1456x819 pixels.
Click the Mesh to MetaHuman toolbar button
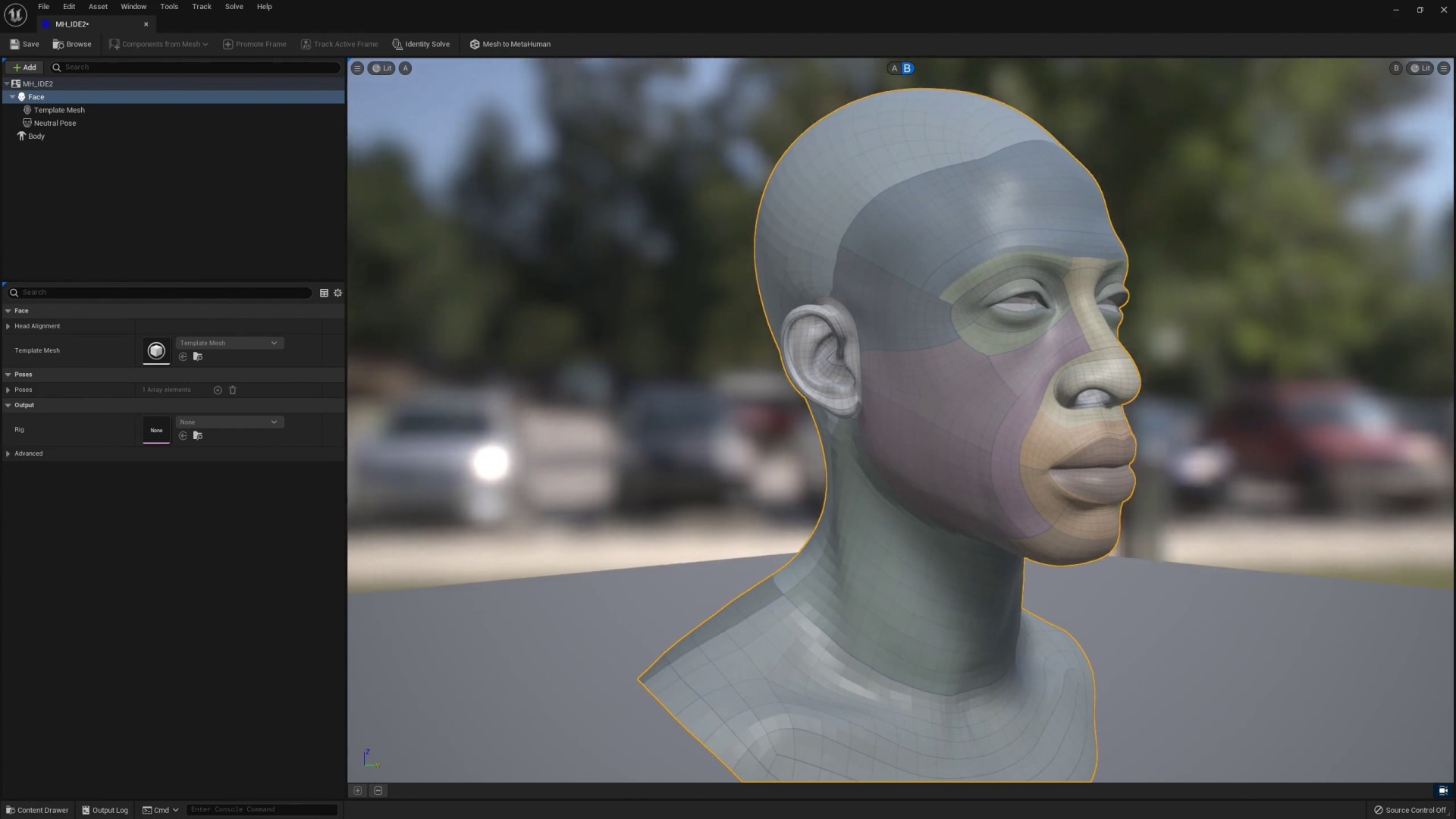point(510,44)
